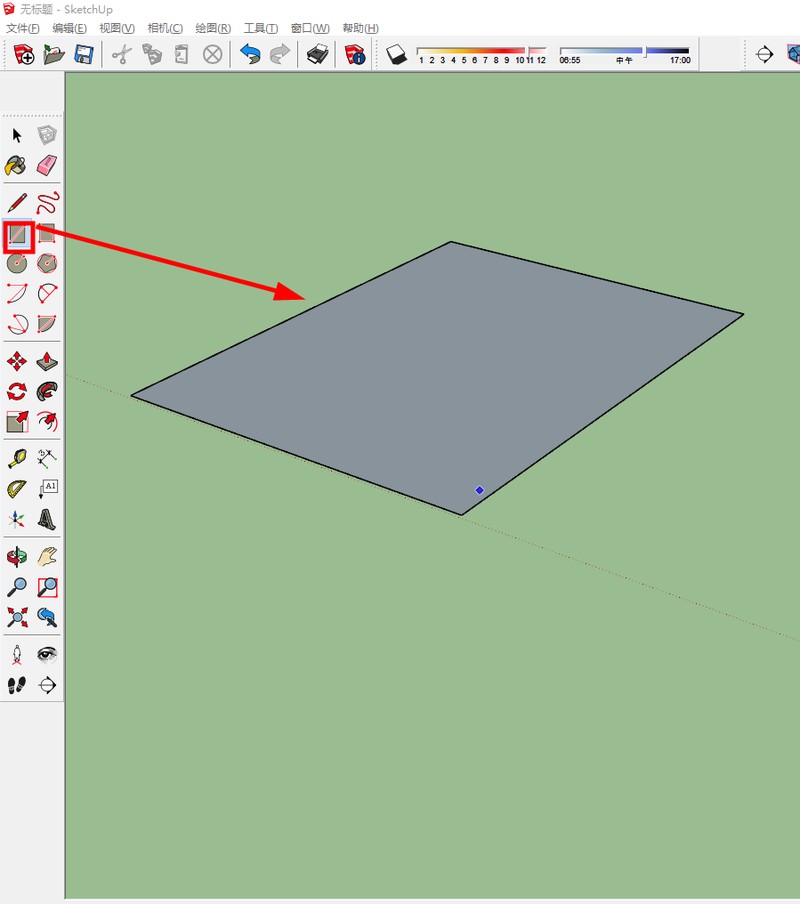This screenshot has height=904, width=800.
Task: Open the 相机(C) menu
Action: pos(165,28)
